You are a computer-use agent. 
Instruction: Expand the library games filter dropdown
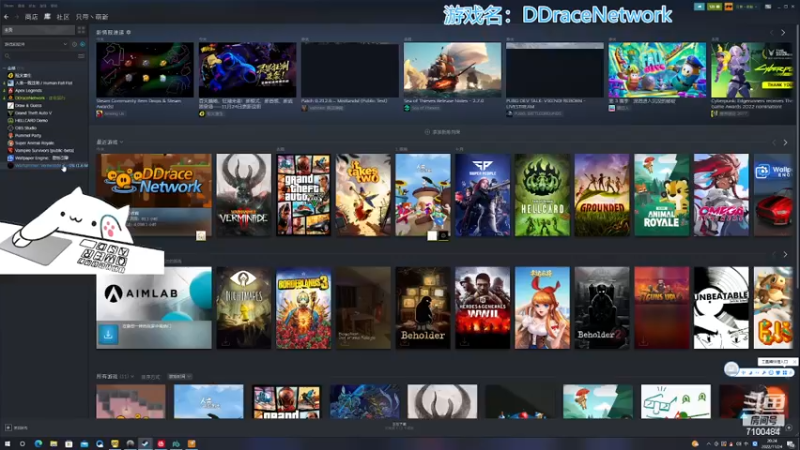click(x=36, y=44)
